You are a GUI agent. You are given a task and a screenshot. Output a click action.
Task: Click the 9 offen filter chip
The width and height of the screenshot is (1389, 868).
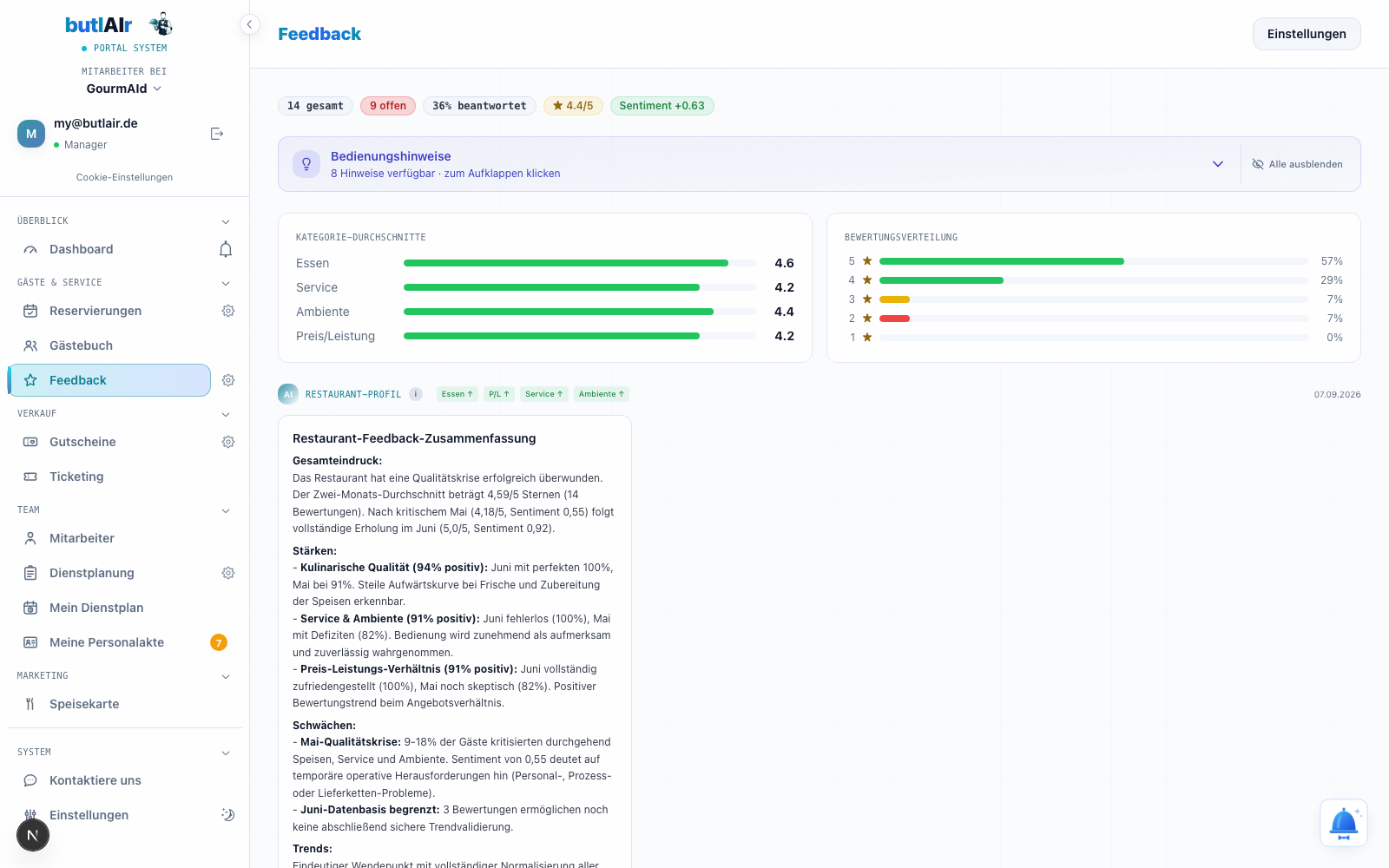pos(388,106)
